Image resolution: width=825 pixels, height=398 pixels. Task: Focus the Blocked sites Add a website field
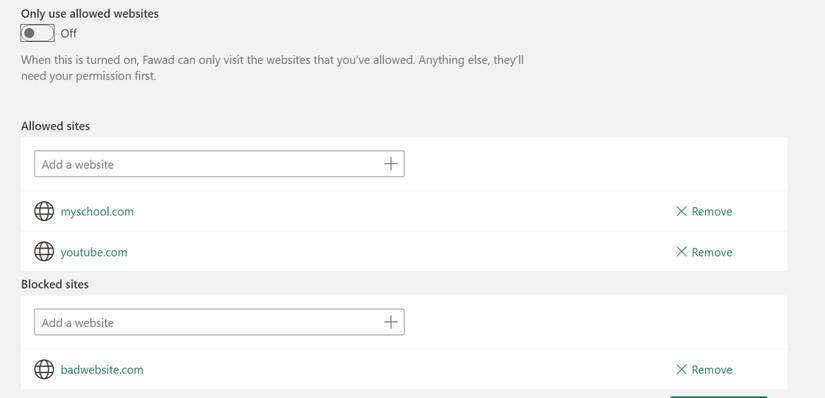pyautogui.click(x=219, y=322)
